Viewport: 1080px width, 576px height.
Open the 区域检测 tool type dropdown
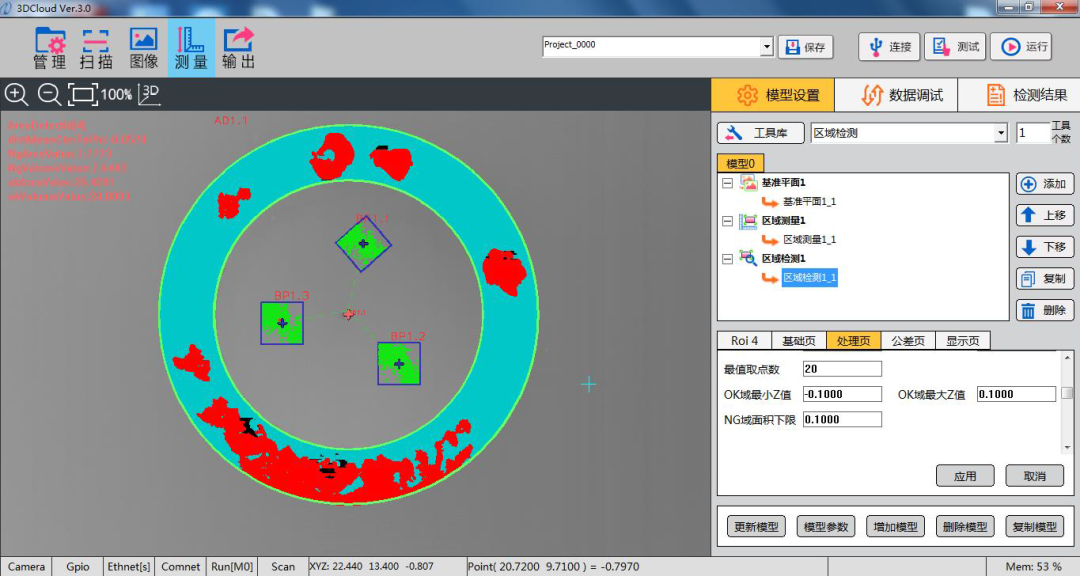coord(1000,132)
